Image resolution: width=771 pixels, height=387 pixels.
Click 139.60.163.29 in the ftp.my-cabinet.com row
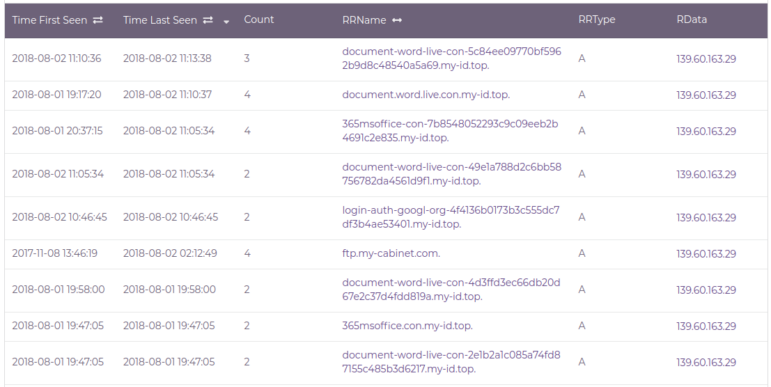coord(706,254)
